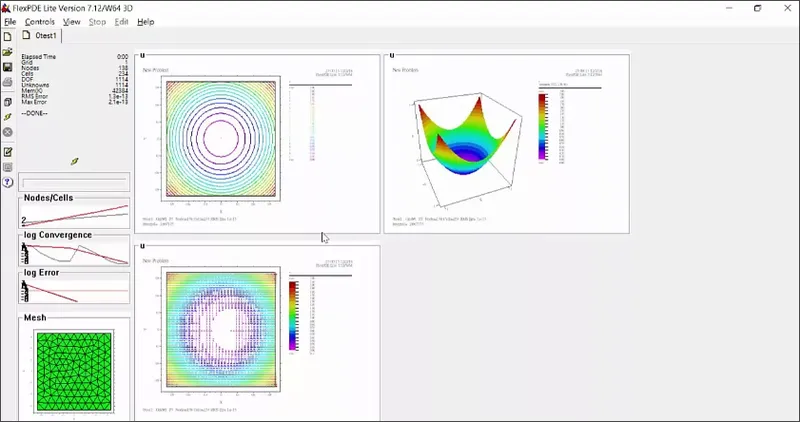Viewport: 800px width, 422px height.
Task: Click the Help question mark icon
Action: (7, 182)
